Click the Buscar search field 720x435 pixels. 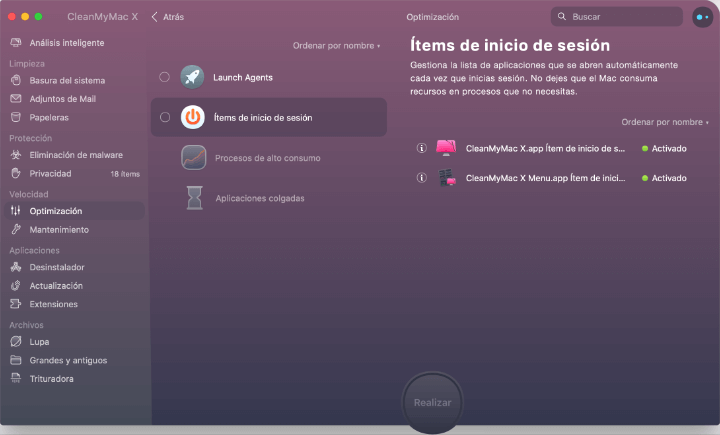(x=617, y=17)
